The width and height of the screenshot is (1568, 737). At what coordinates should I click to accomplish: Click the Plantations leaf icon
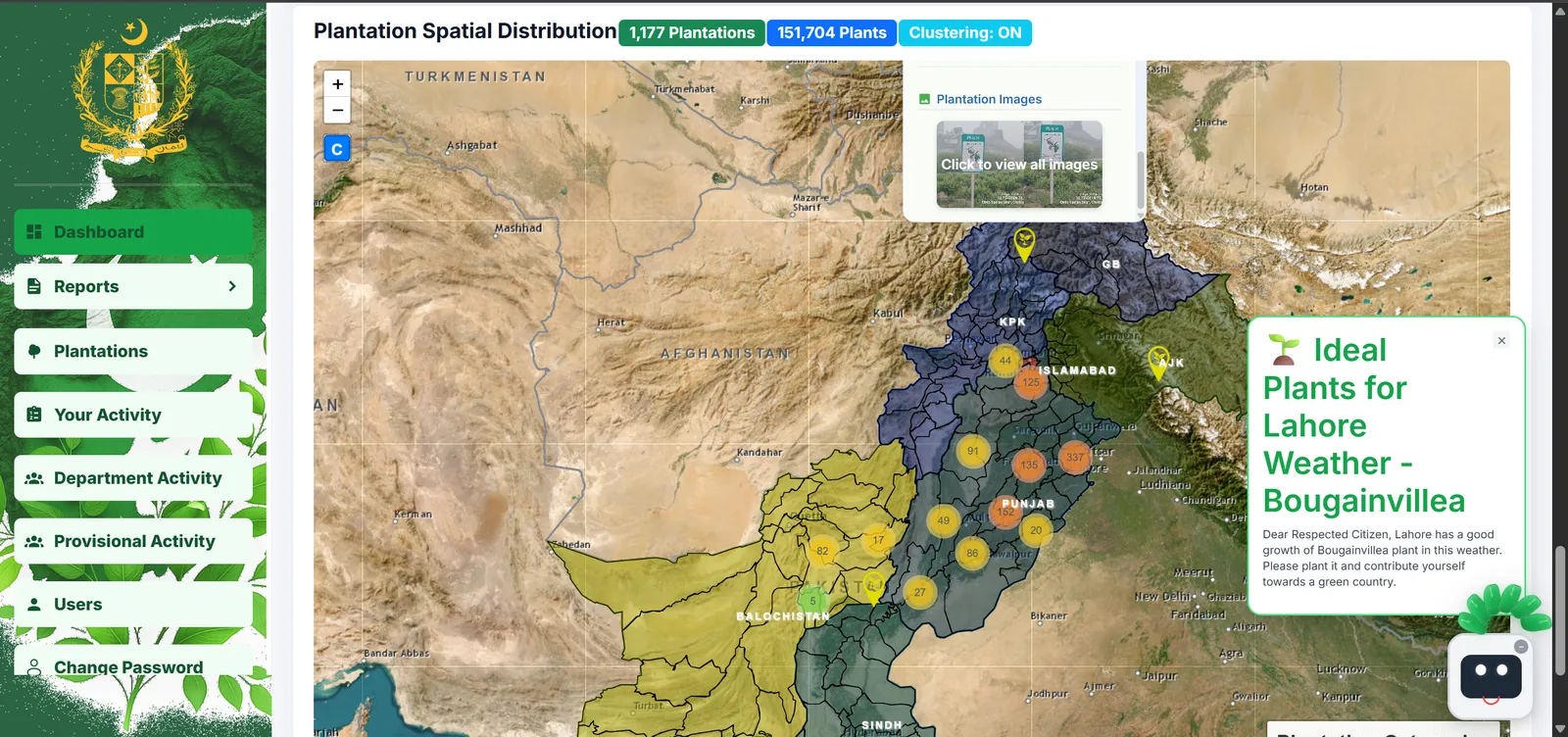[x=34, y=351]
